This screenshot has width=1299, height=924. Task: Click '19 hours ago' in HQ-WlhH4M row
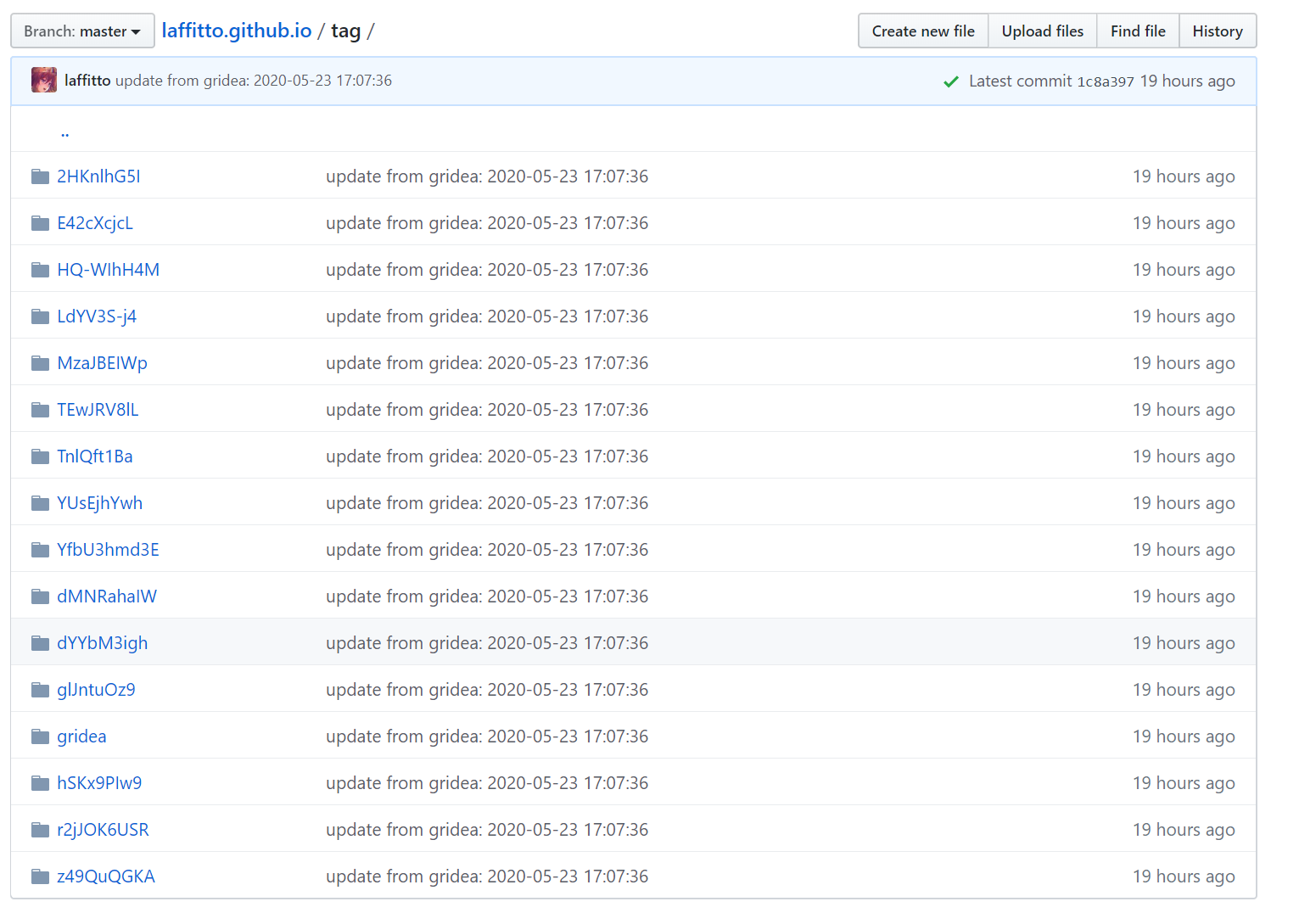coord(1184,270)
